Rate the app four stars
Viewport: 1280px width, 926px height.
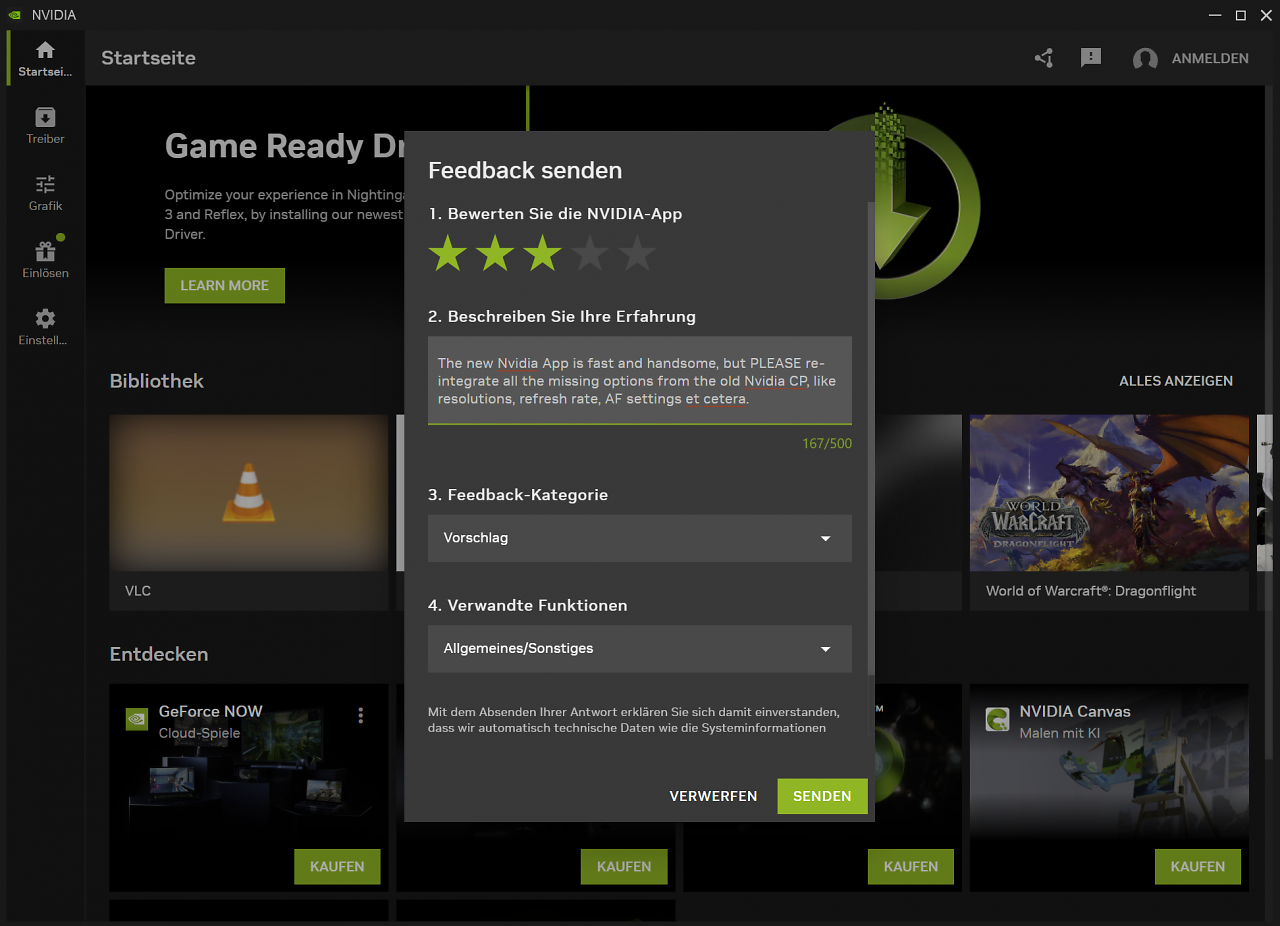pos(590,253)
